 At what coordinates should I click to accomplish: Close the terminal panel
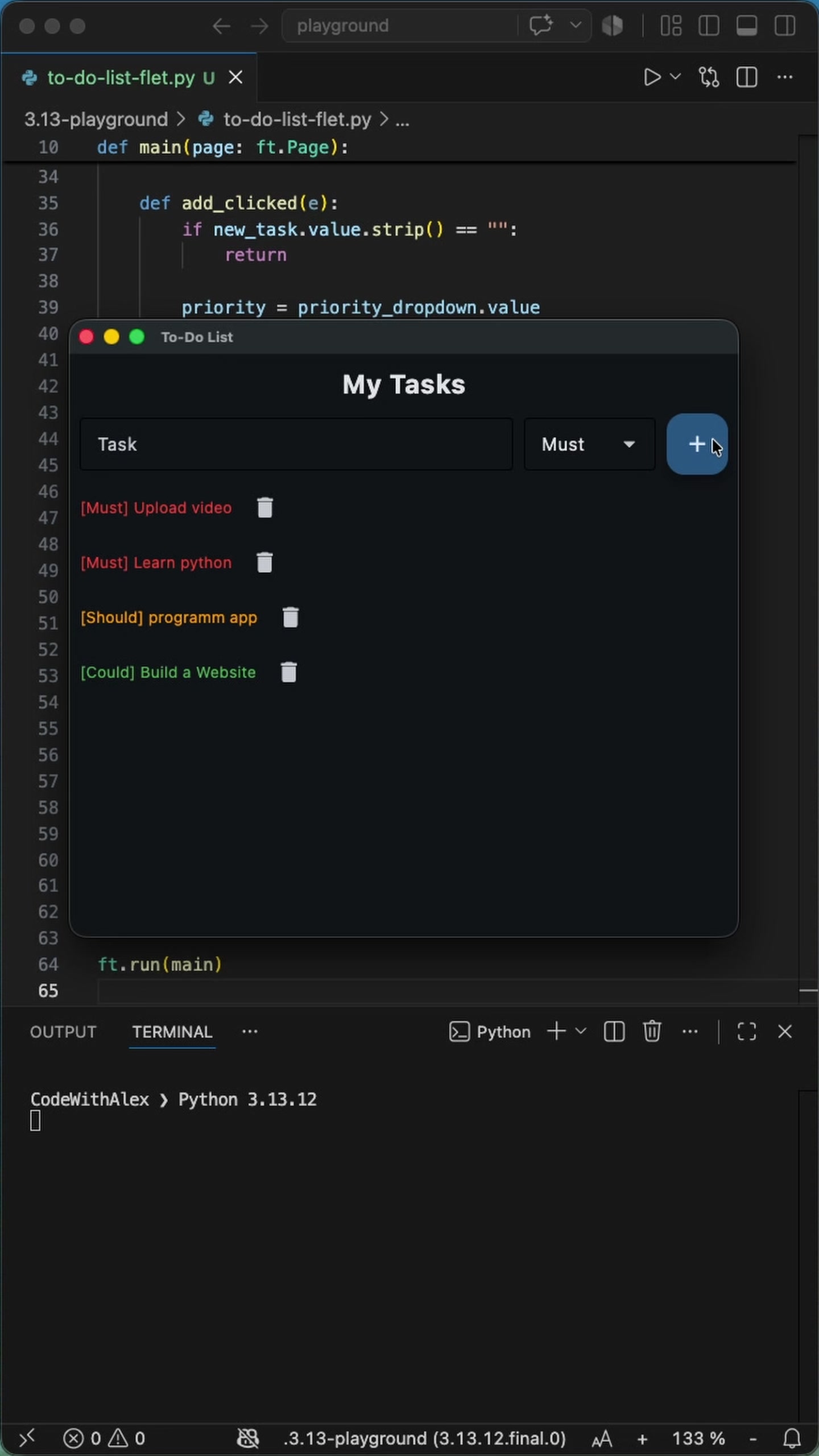coord(785,1031)
